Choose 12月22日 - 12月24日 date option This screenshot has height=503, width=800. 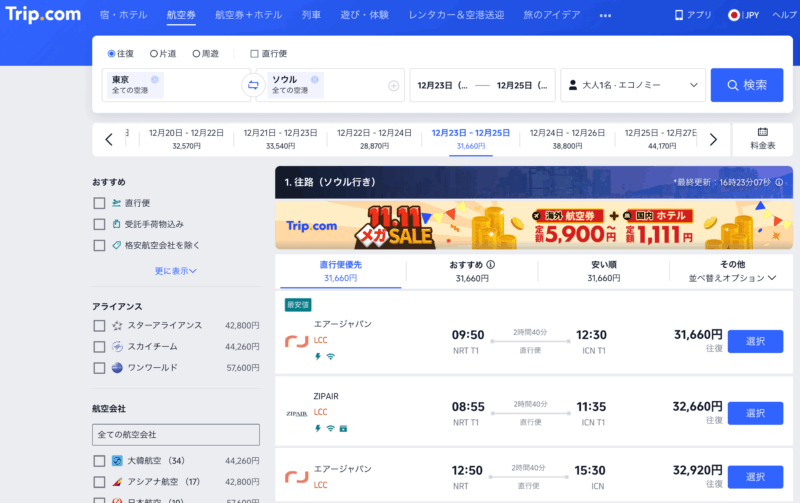click(374, 139)
